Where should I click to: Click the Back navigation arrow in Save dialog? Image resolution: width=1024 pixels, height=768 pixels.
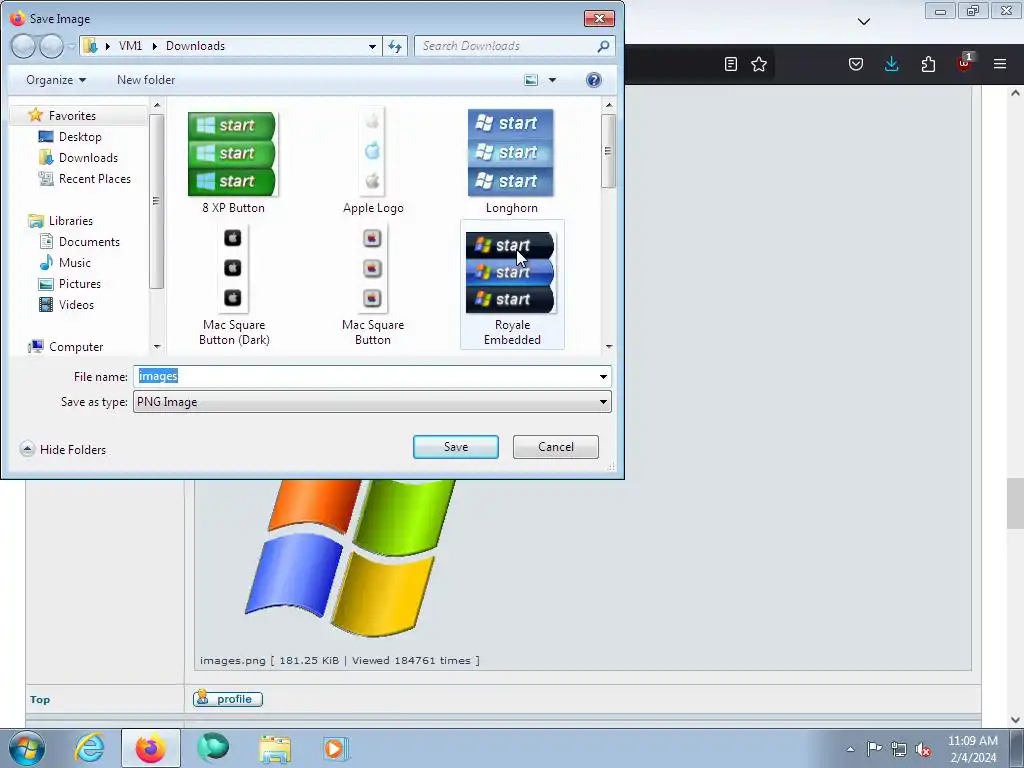pos(24,46)
